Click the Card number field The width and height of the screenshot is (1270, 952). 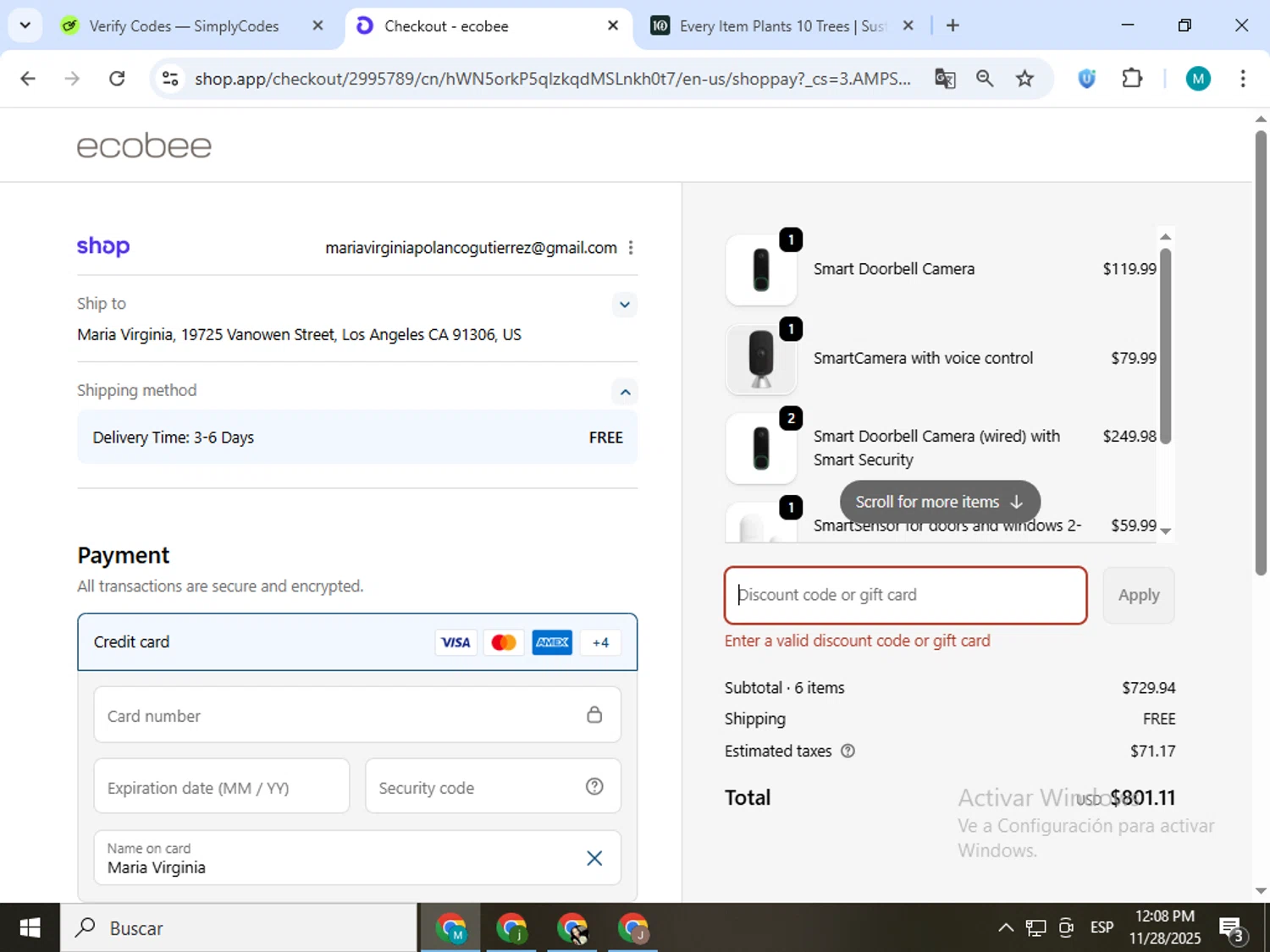(x=357, y=716)
